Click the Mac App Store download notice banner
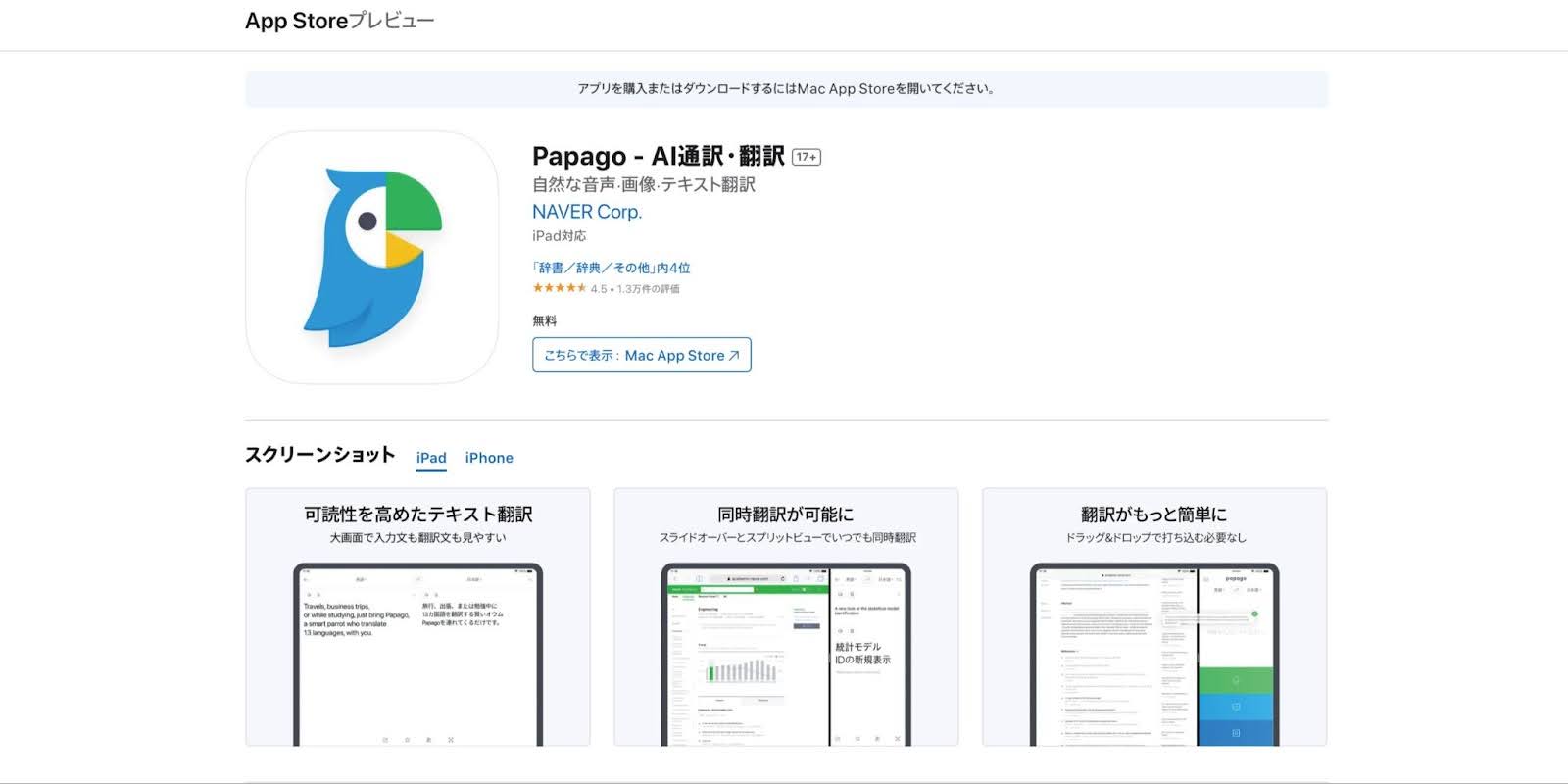The image size is (1568, 784). [786, 88]
